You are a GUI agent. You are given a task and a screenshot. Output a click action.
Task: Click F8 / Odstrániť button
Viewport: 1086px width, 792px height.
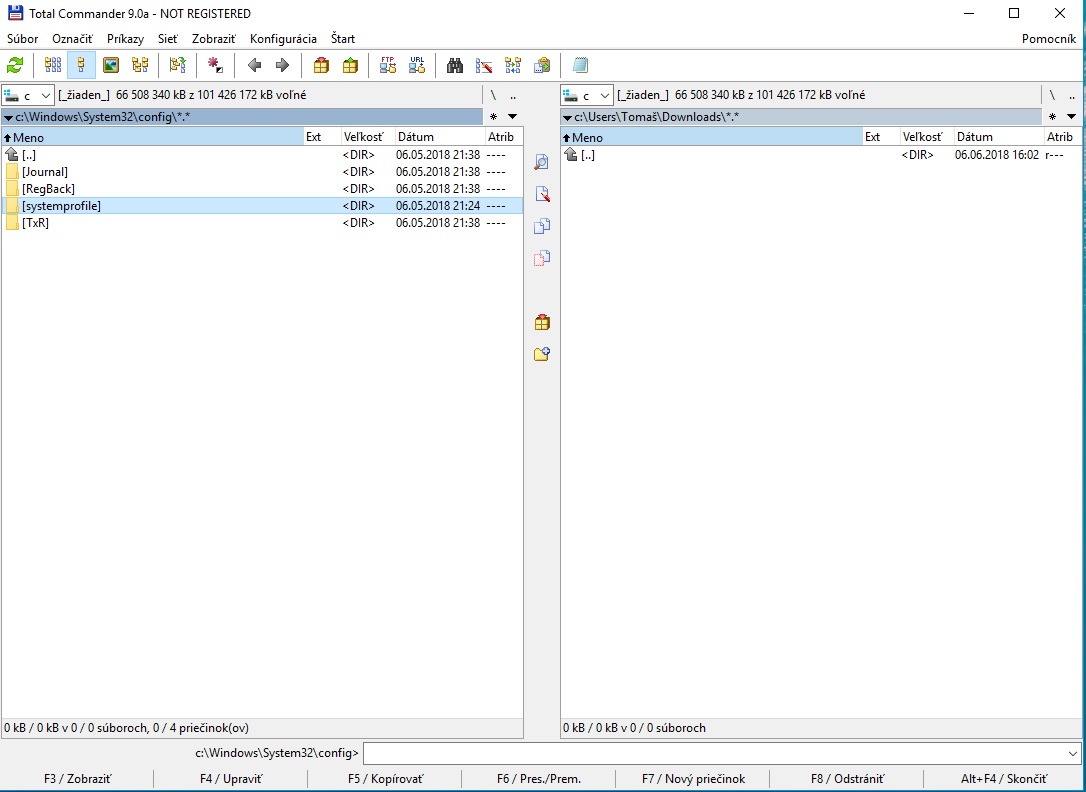847,779
